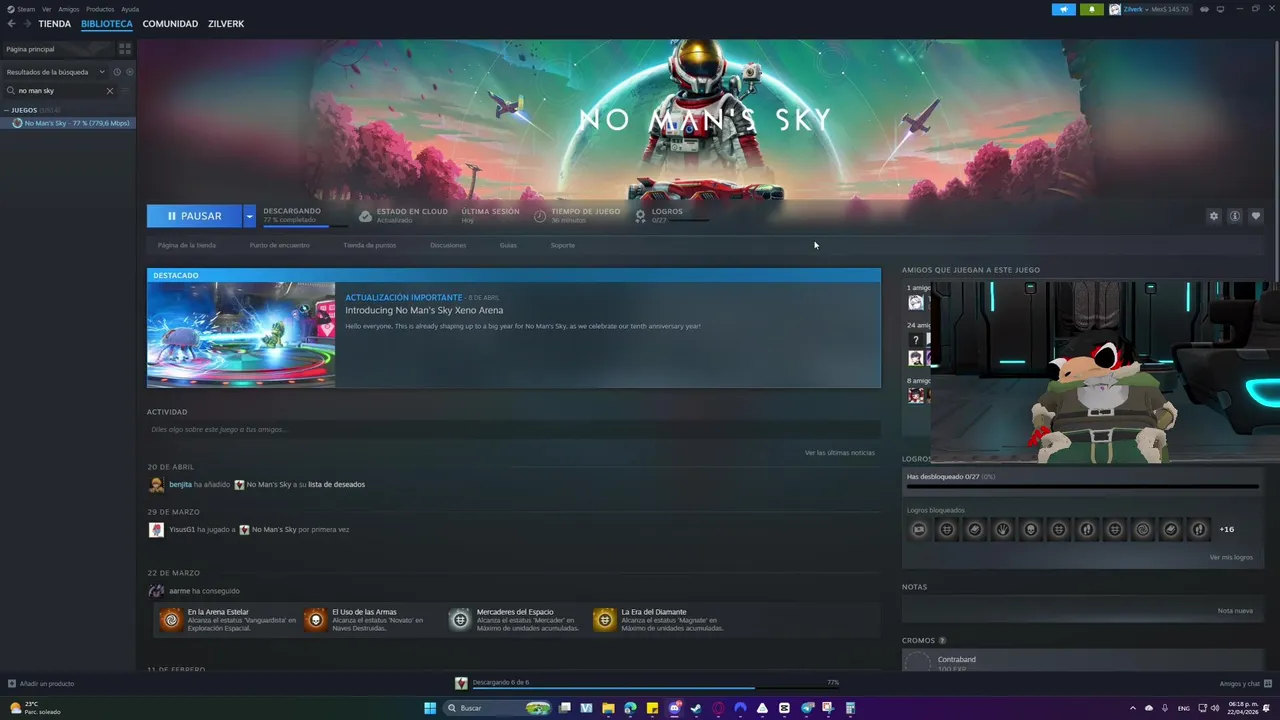The width and height of the screenshot is (1280, 720).
Task: Click Ver las últimas noticias
Action: point(840,453)
